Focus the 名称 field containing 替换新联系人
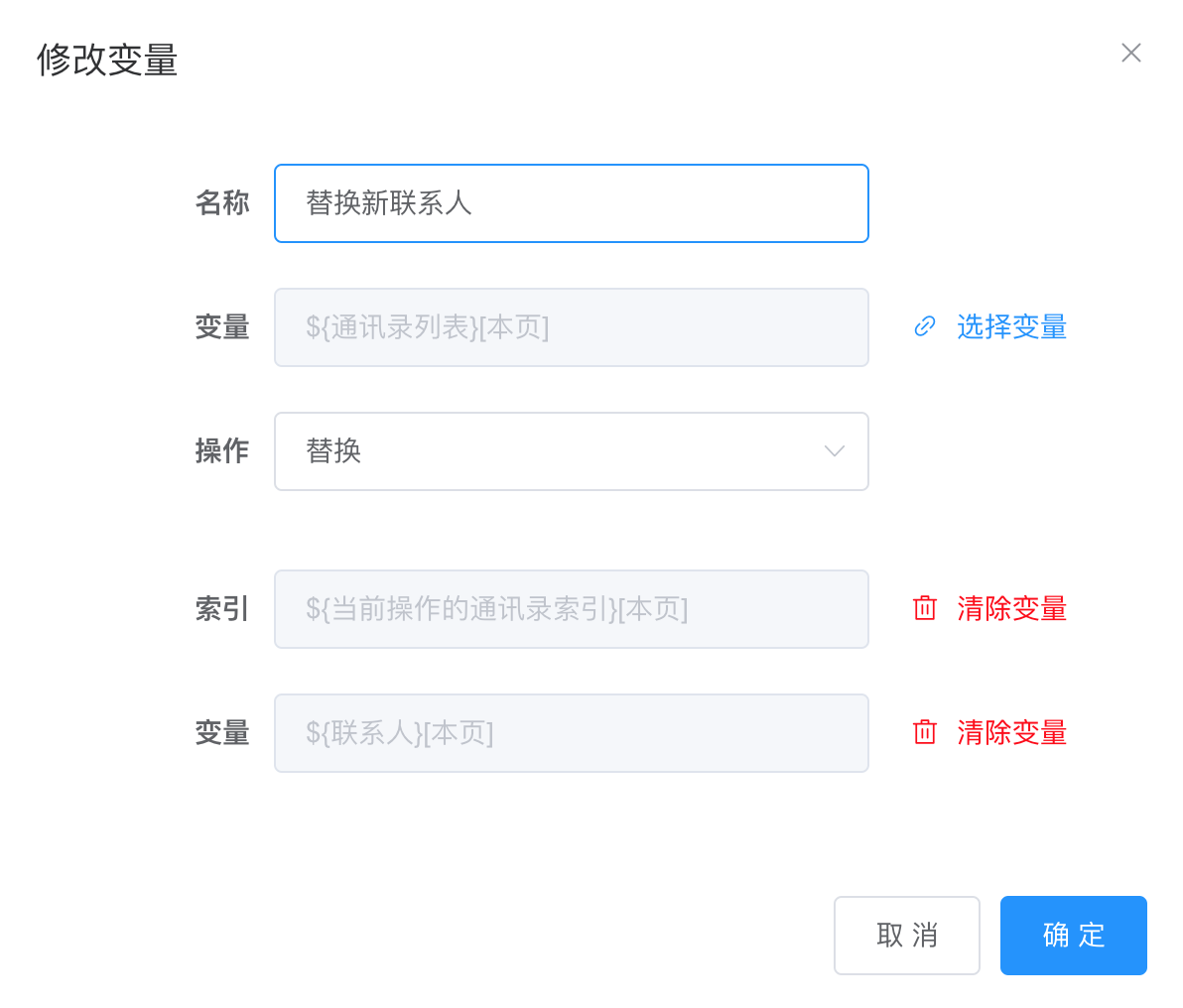1183x1008 pixels. click(571, 203)
